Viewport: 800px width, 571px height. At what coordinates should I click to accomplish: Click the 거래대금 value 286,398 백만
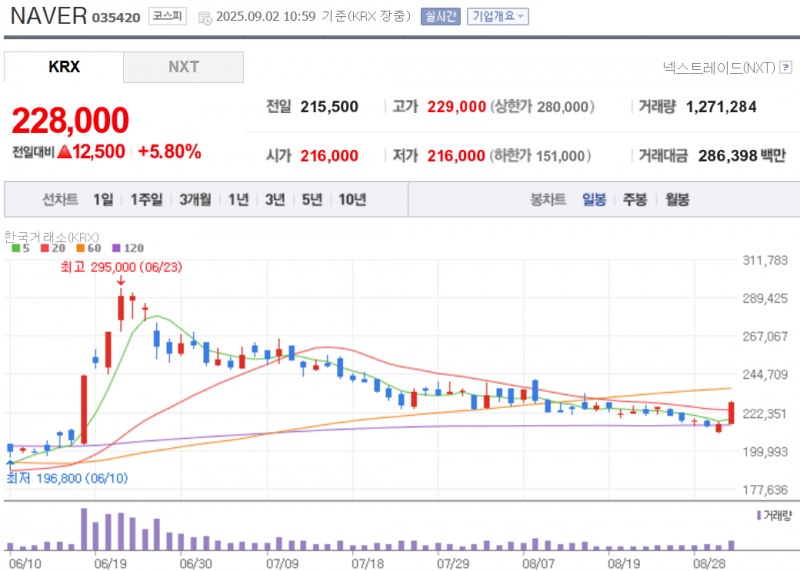click(742, 156)
